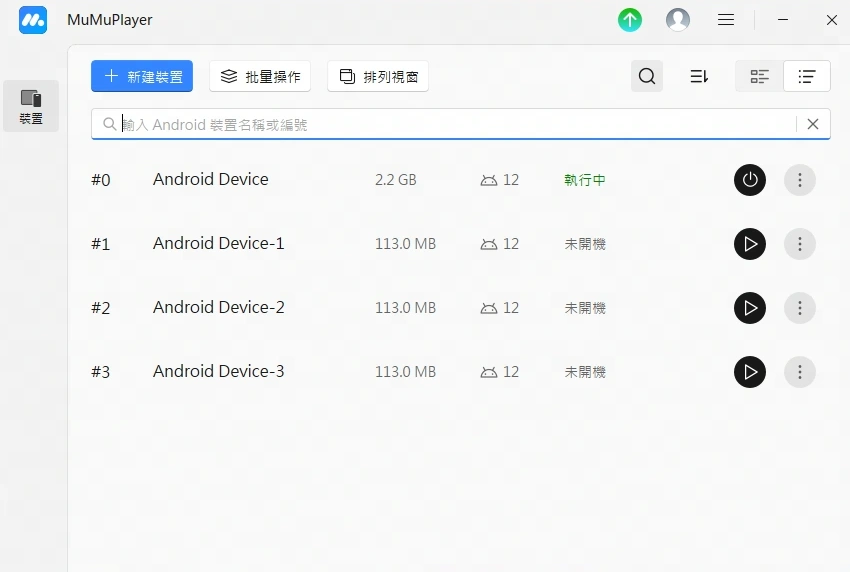Click the #3 device number
This screenshot has height=572, width=850.
(x=101, y=371)
